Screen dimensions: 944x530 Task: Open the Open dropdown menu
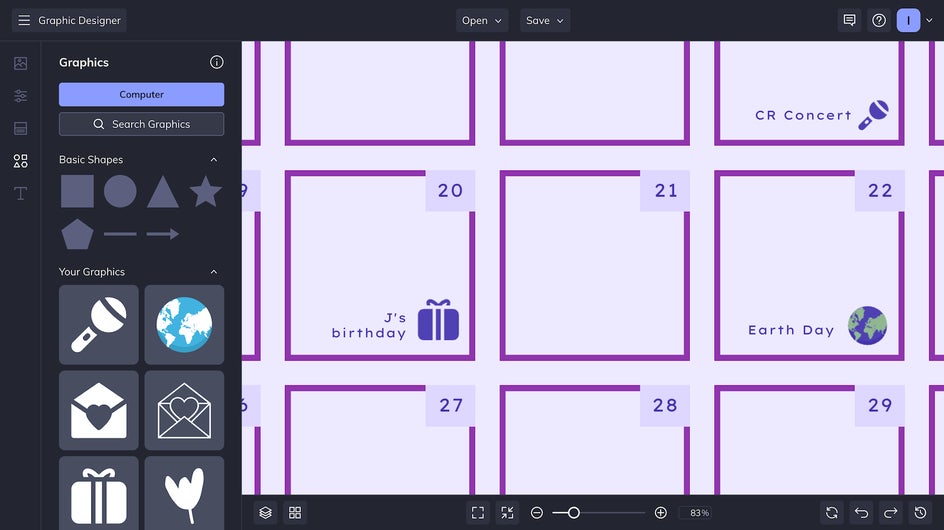pos(482,20)
